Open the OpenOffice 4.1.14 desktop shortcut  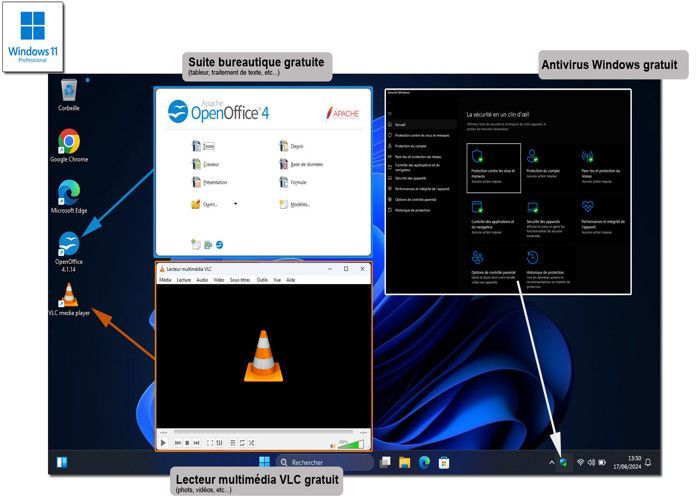coord(69,252)
